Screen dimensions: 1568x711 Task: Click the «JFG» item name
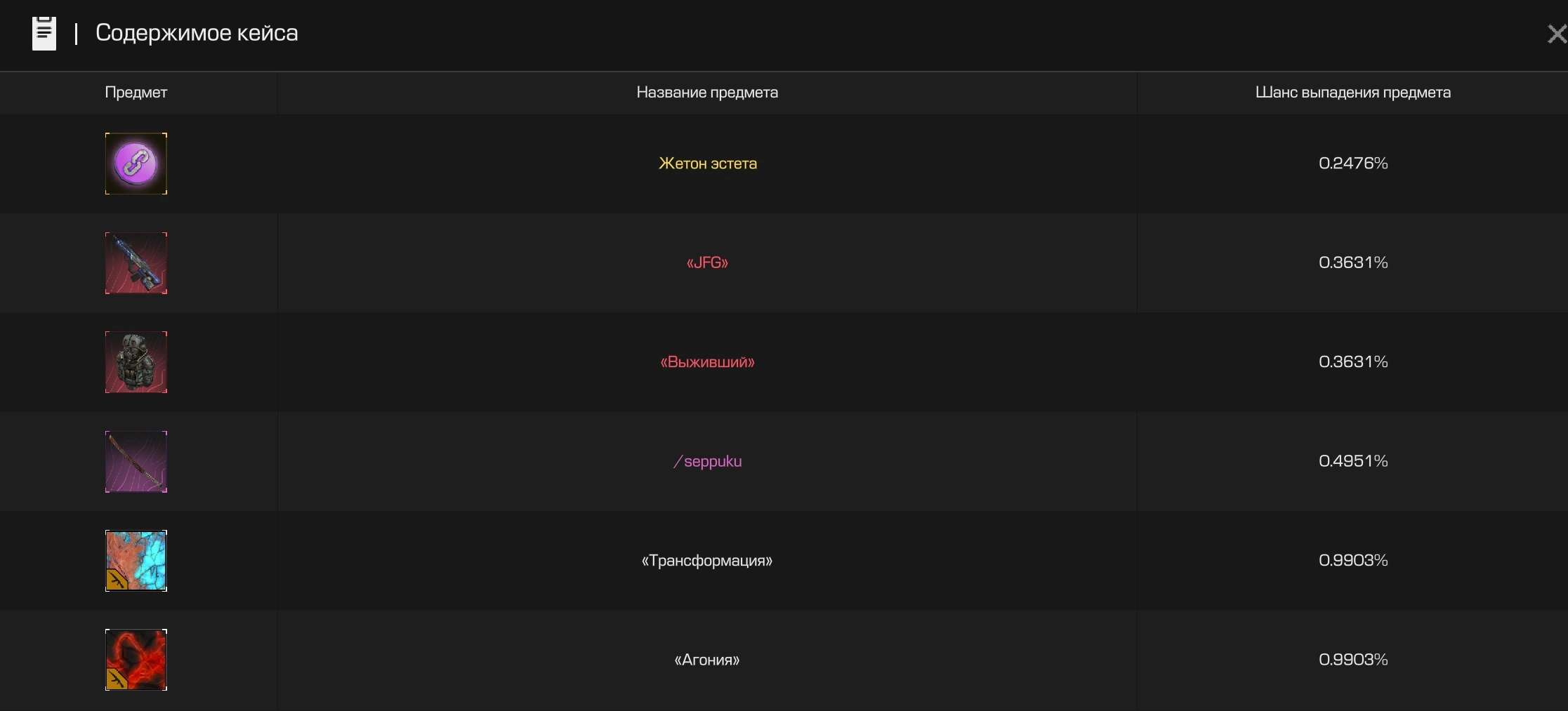pyautogui.click(x=707, y=263)
